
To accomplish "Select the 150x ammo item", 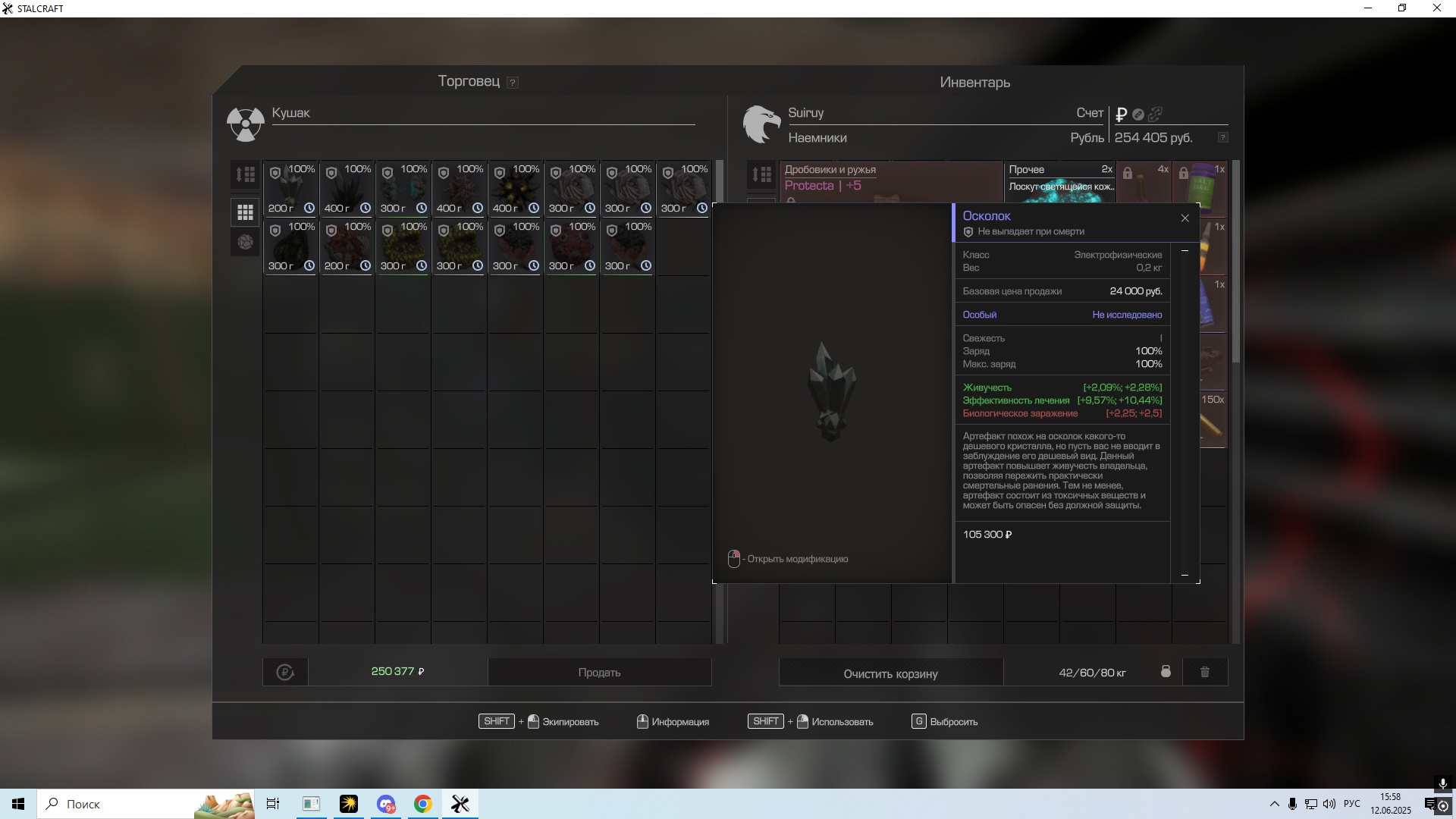I will (x=1213, y=420).
